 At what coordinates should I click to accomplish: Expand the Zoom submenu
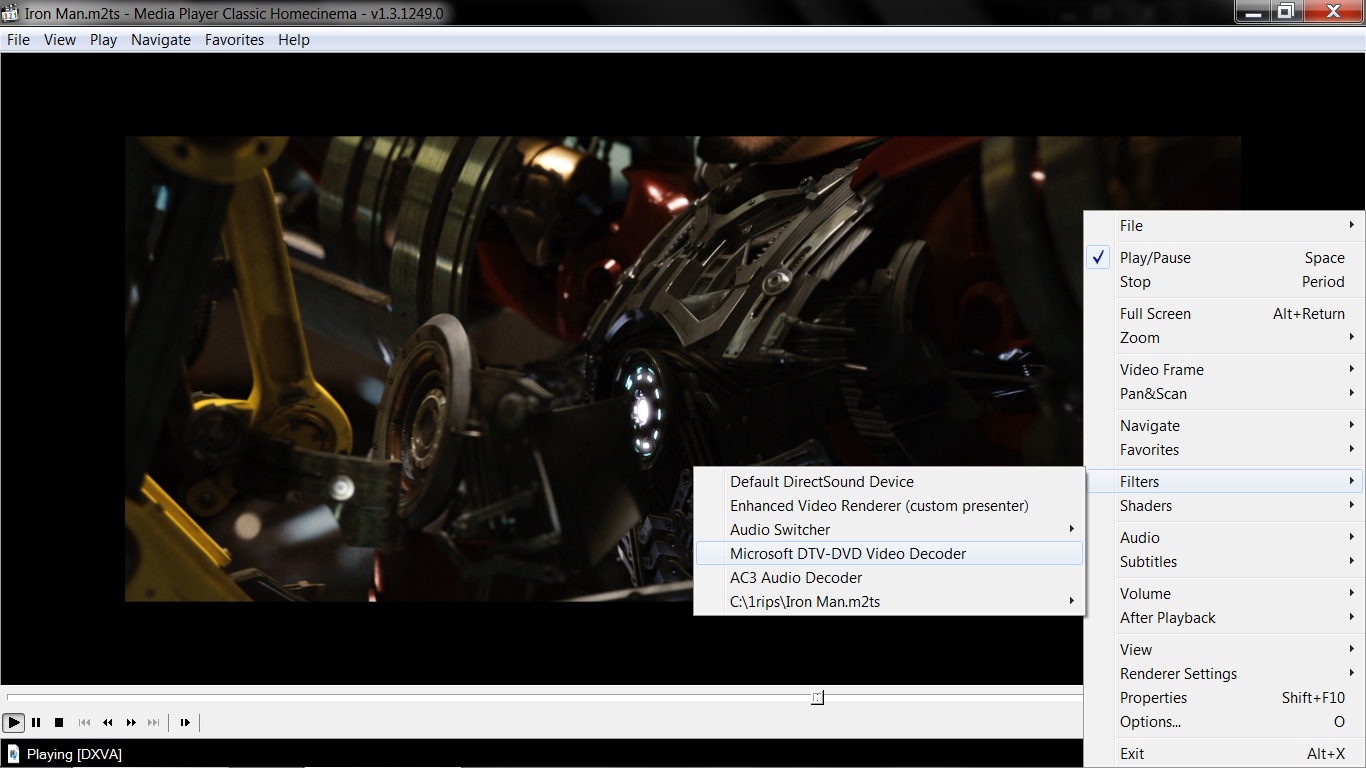1224,337
